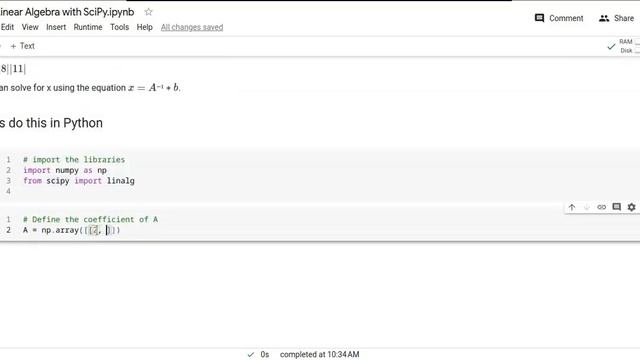Screen dimensions: 640x360
Task: Click the execution checkmark in status bar
Action: [251, 354]
